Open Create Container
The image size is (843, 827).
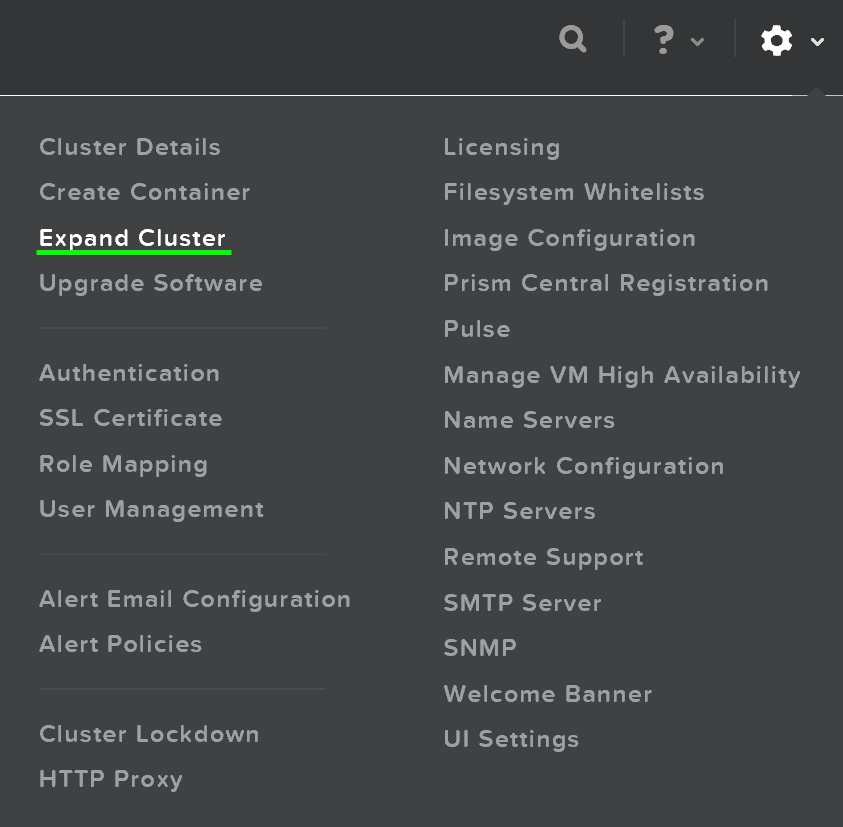pos(144,192)
